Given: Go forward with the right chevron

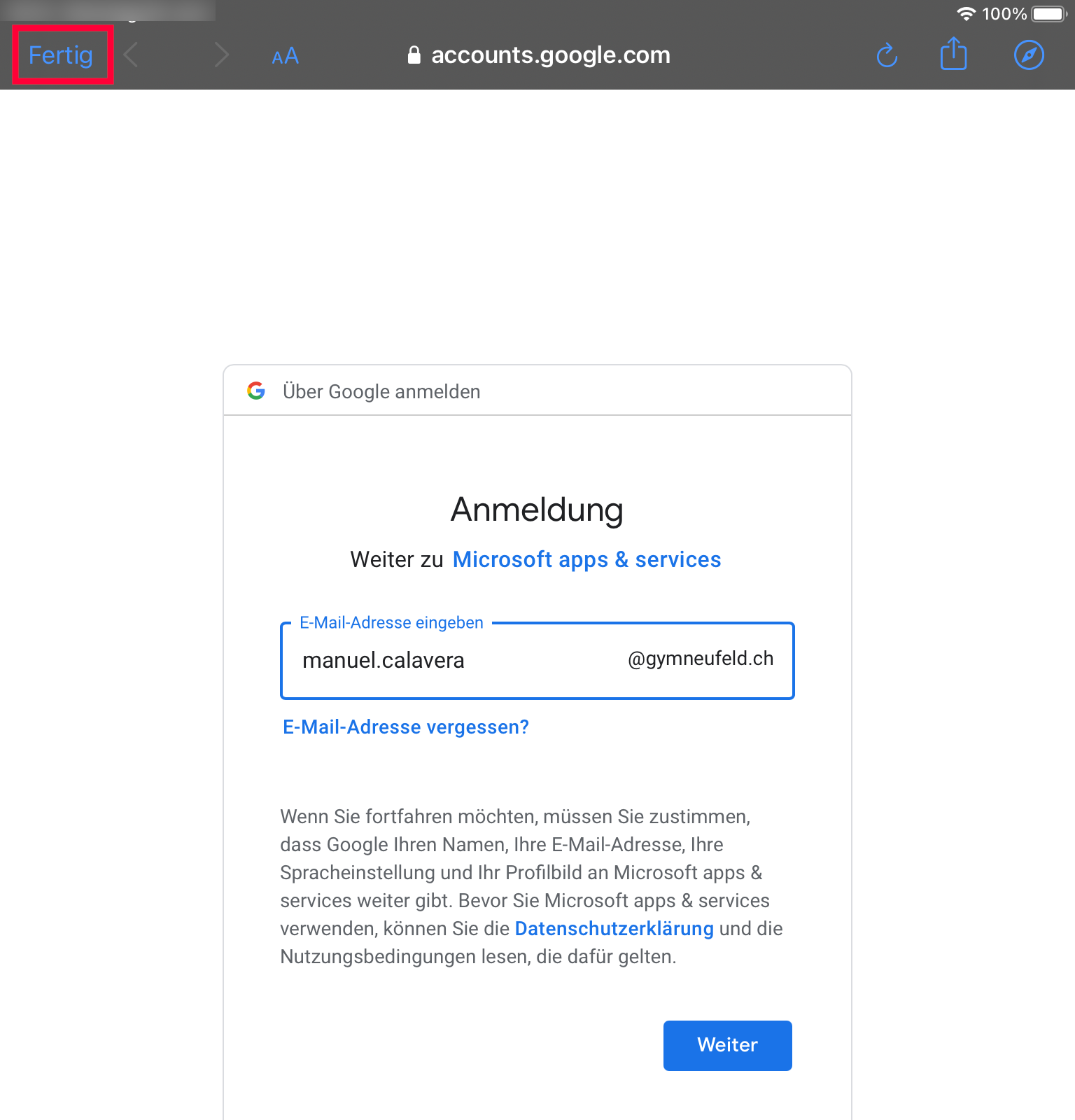Looking at the screenshot, I should tap(221, 55).
